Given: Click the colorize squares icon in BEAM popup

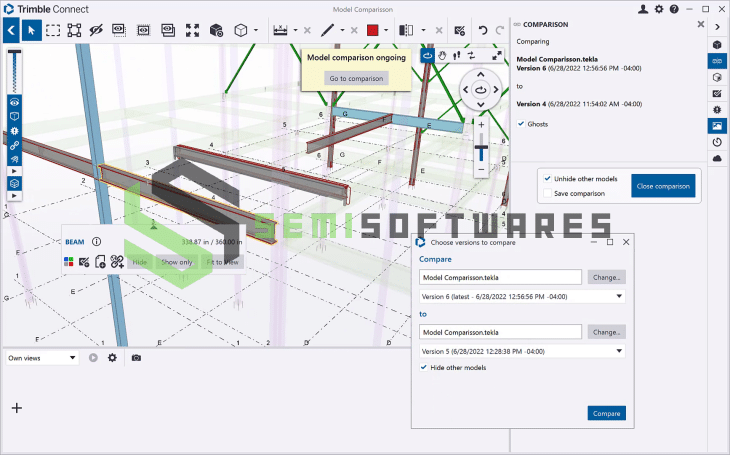Looking at the screenshot, I should coord(68,262).
